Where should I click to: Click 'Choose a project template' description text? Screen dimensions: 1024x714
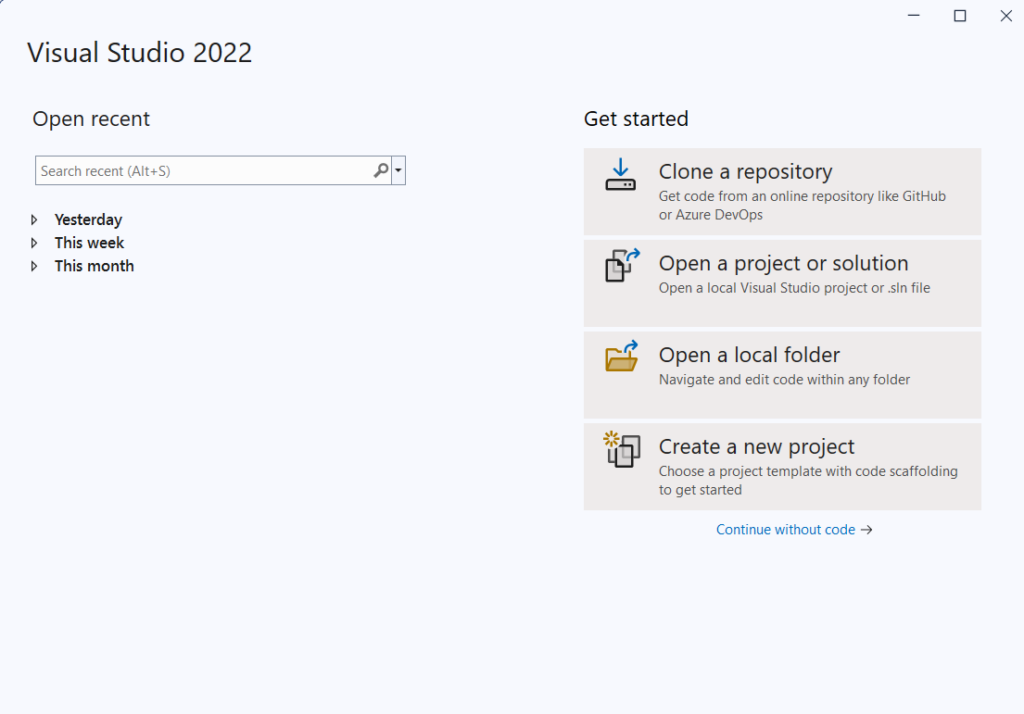click(808, 480)
